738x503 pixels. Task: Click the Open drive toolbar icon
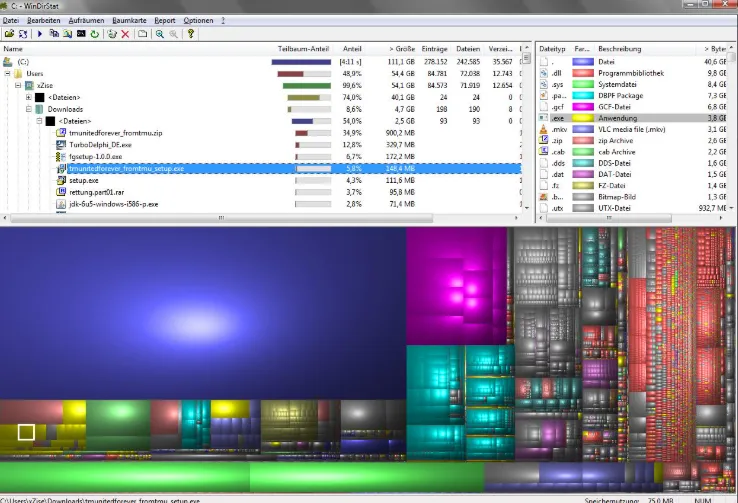pos(9,34)
